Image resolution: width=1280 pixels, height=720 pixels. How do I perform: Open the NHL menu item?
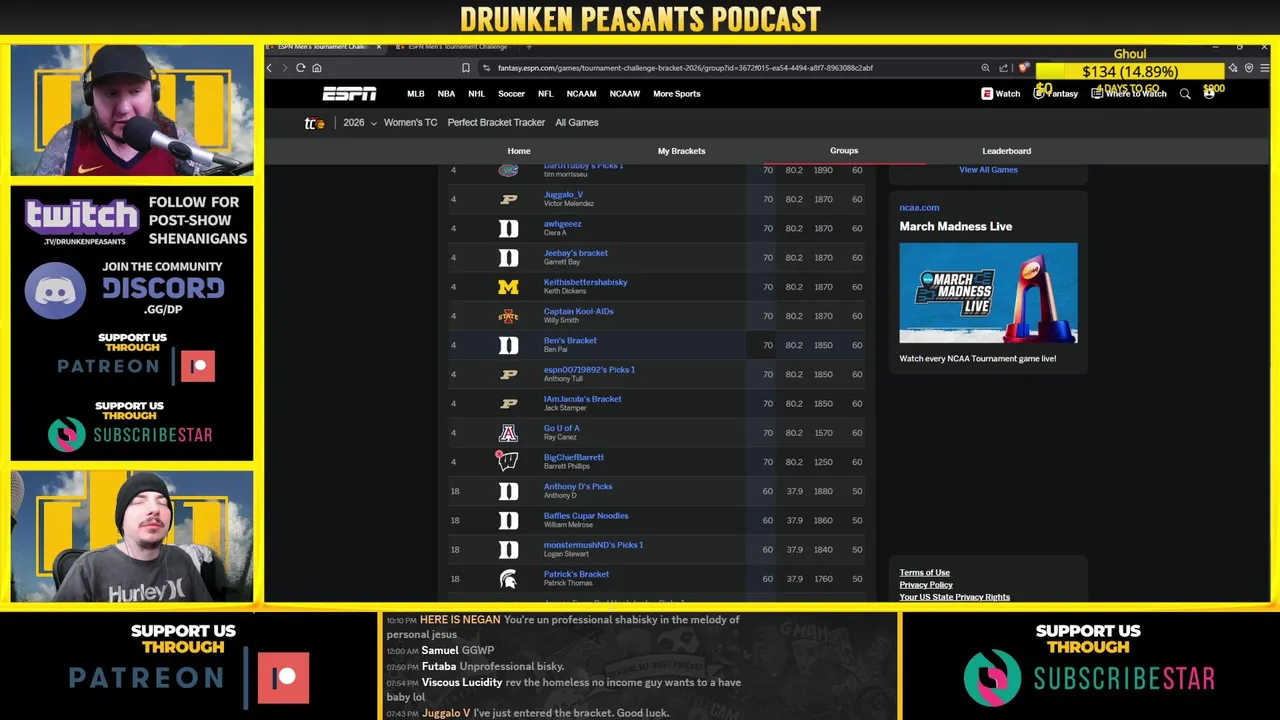pos(476,94)
